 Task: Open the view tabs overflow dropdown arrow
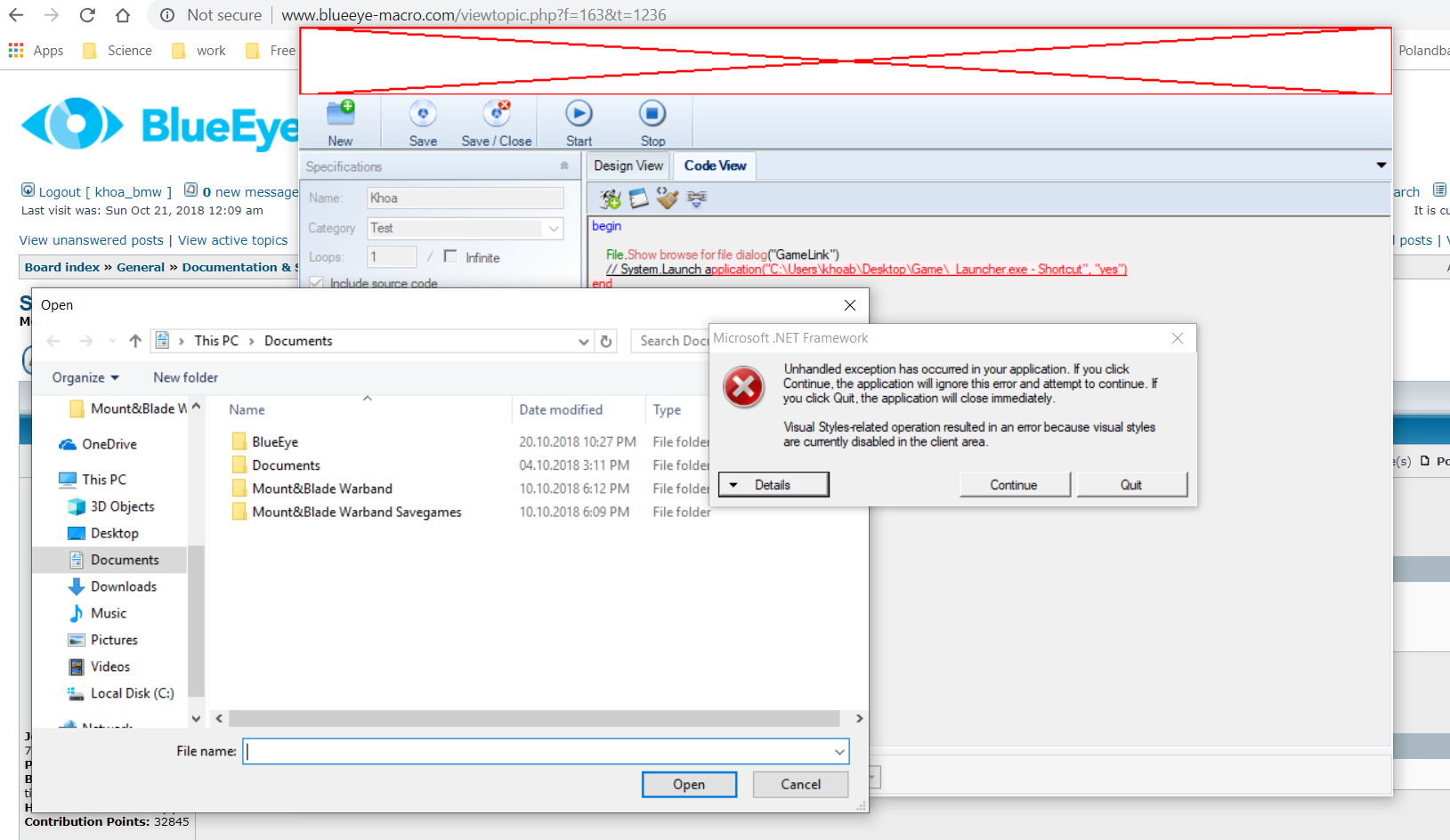[1381, 166]
